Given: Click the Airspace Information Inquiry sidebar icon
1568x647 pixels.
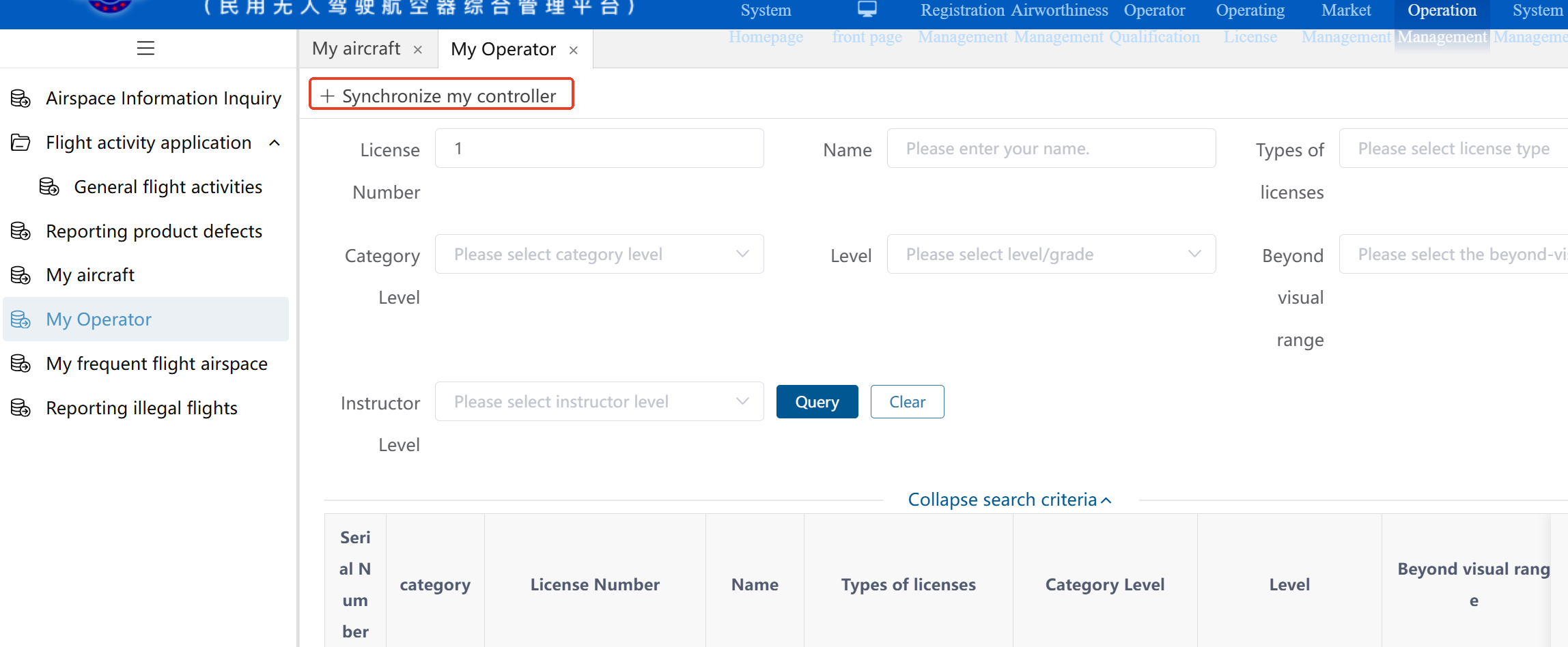Looking at the screenshot, I should [21, 98].
